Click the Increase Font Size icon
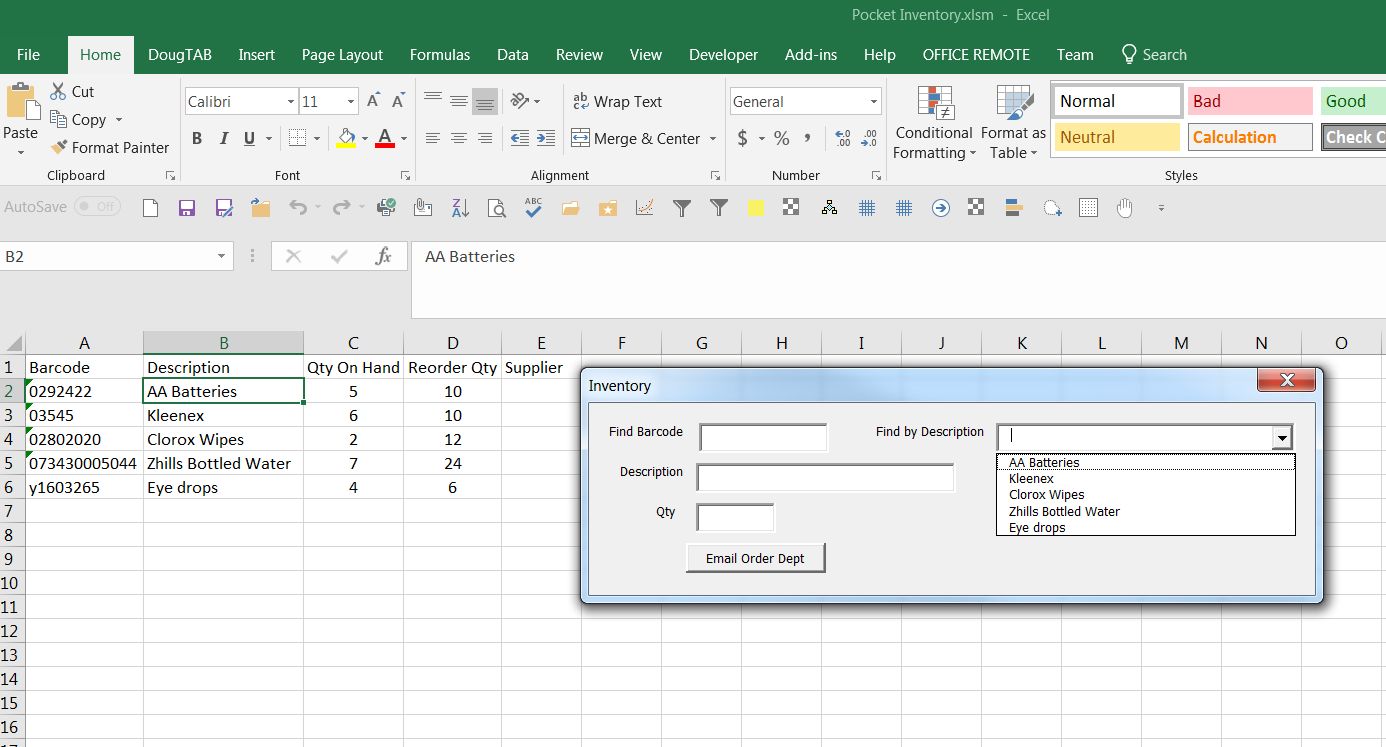 pyautogui.click(x=373, y=101)
